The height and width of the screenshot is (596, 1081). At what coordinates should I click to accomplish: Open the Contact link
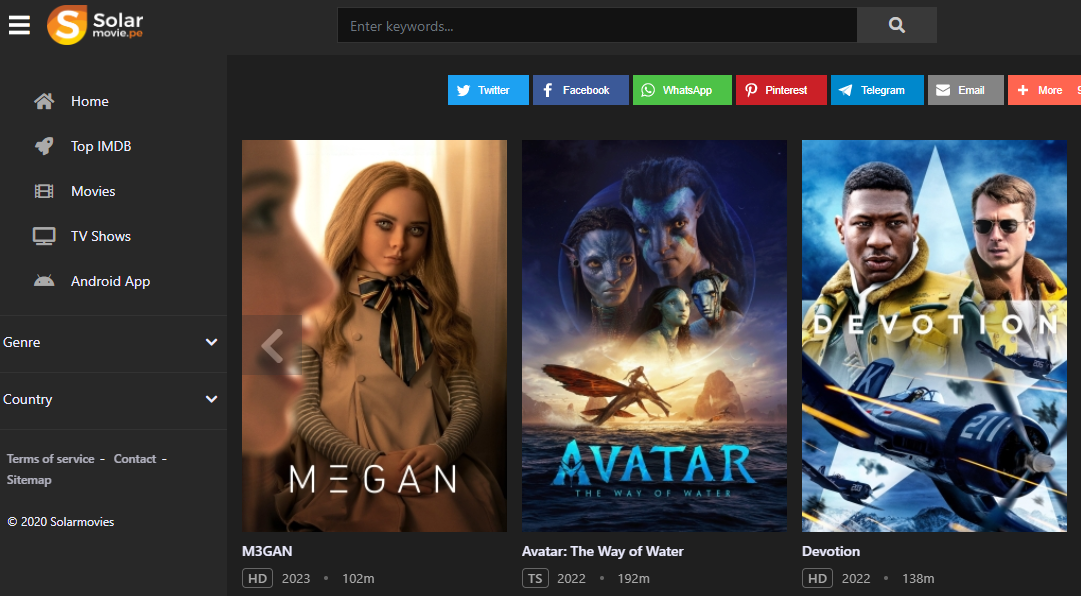(134, 459)
